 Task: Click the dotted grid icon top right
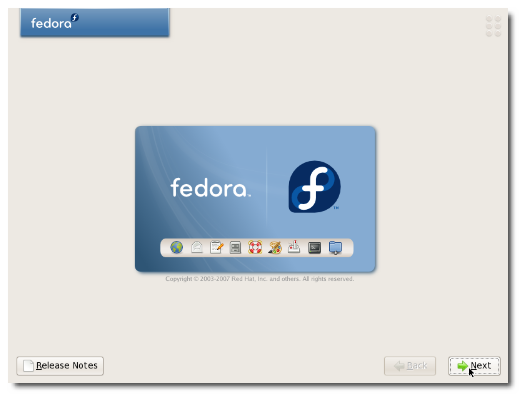[493, 26]
